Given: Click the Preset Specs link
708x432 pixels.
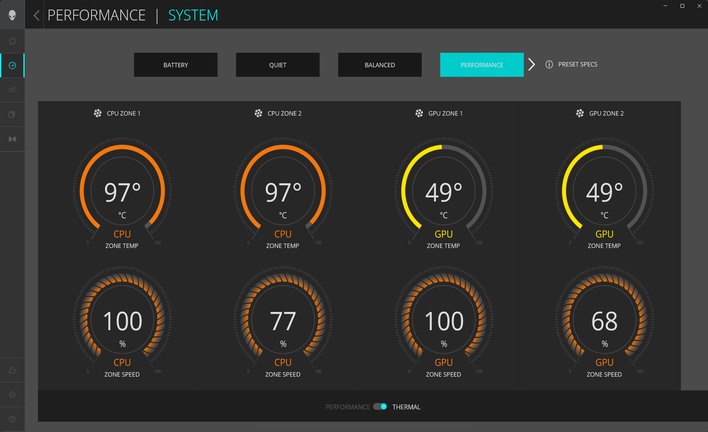Looking at the screenshot, I should click(x=579, y=65).
